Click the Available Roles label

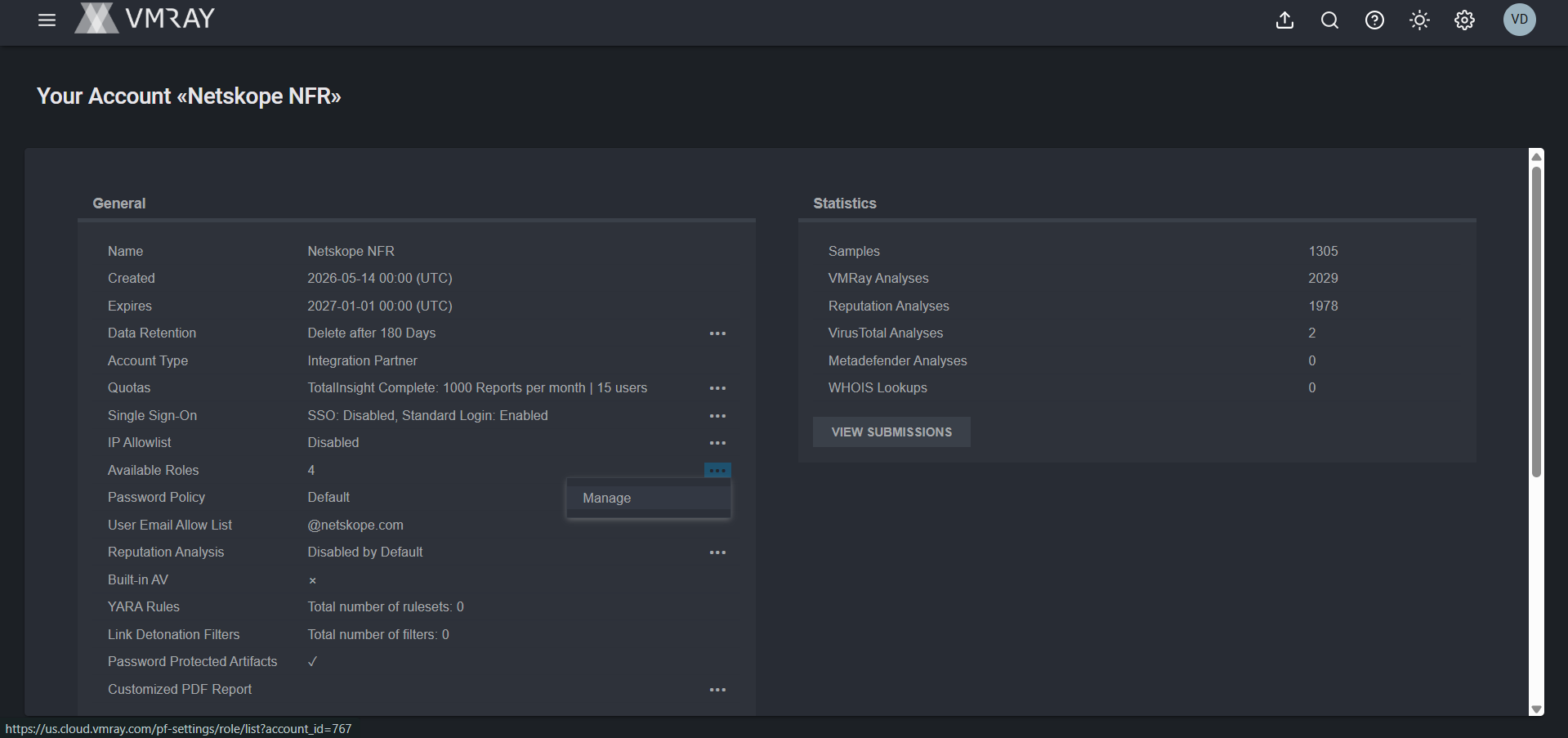click(x=154, y=471)
